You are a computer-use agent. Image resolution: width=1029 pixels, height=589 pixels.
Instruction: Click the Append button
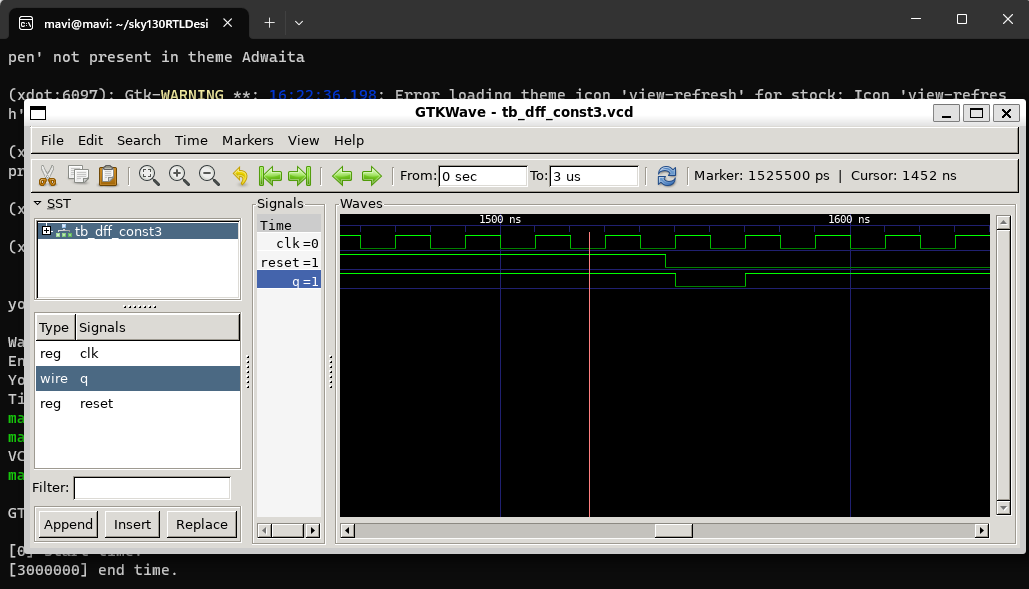67,523
